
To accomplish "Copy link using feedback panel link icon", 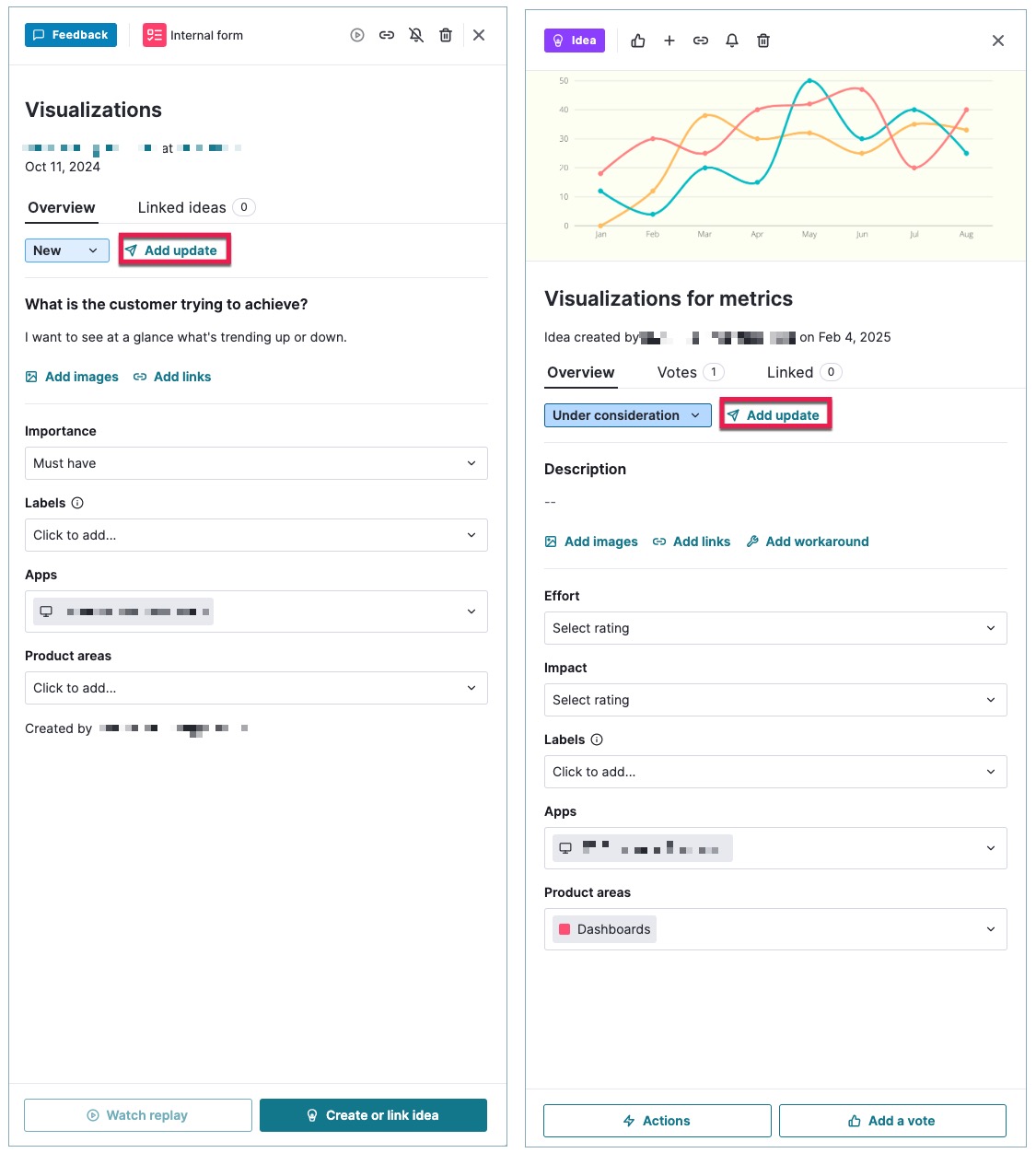I will click(387, 35).
